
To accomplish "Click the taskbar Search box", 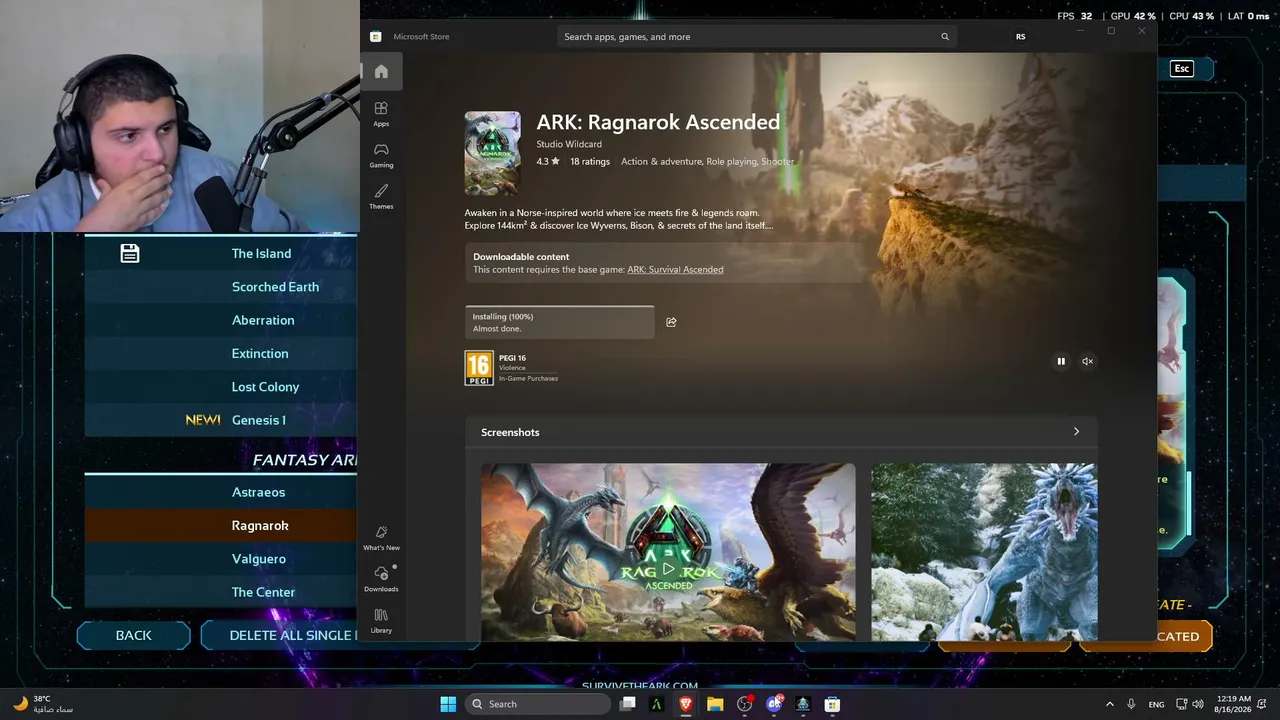I will (x=540, y=704).
